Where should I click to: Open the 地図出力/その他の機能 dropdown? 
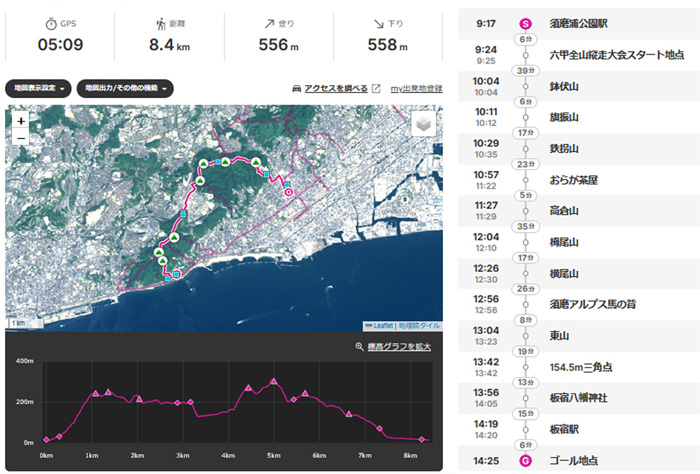pyautogui.click(x=125, y=88)
